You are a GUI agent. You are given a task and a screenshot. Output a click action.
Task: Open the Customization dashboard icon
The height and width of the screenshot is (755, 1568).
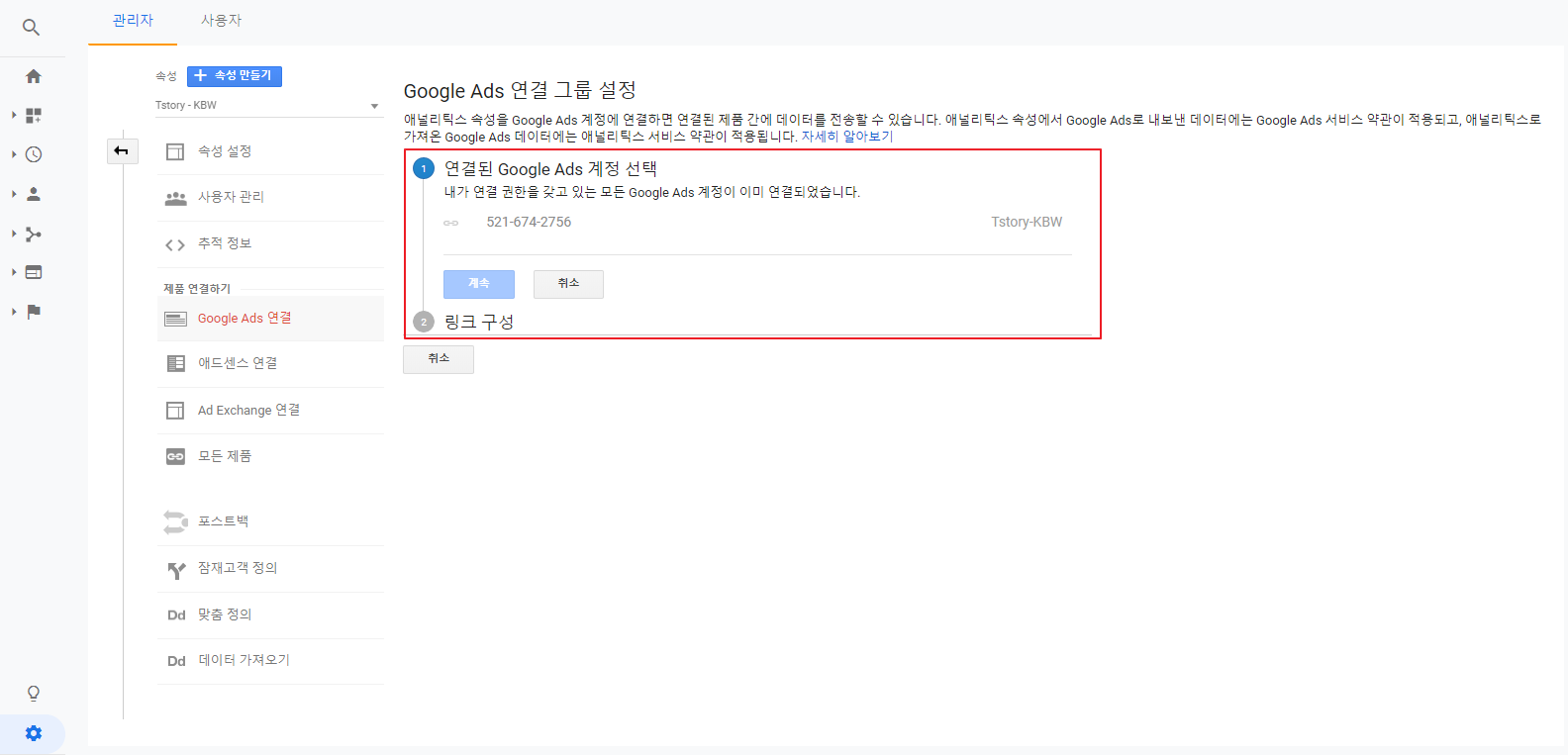coord(34,116)
